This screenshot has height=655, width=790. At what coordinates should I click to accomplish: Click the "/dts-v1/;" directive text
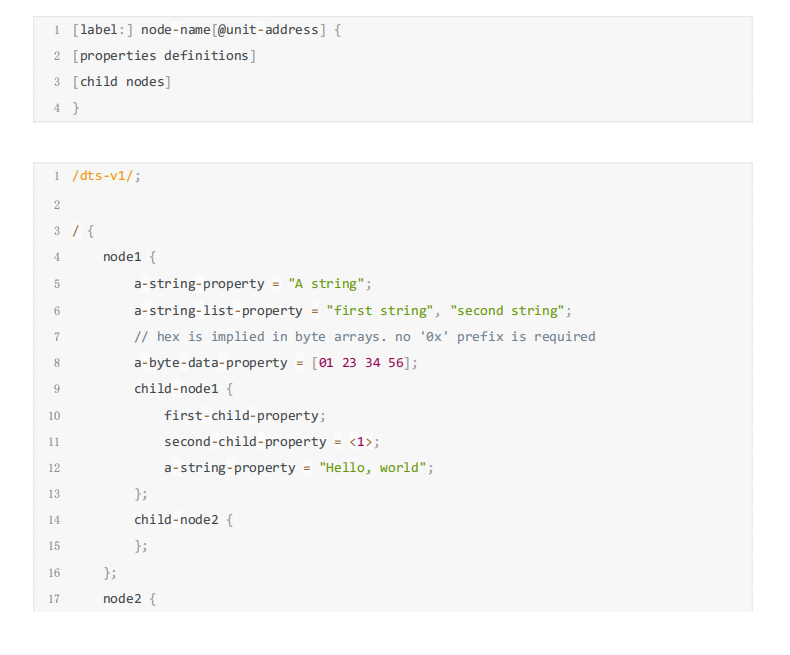107,176
